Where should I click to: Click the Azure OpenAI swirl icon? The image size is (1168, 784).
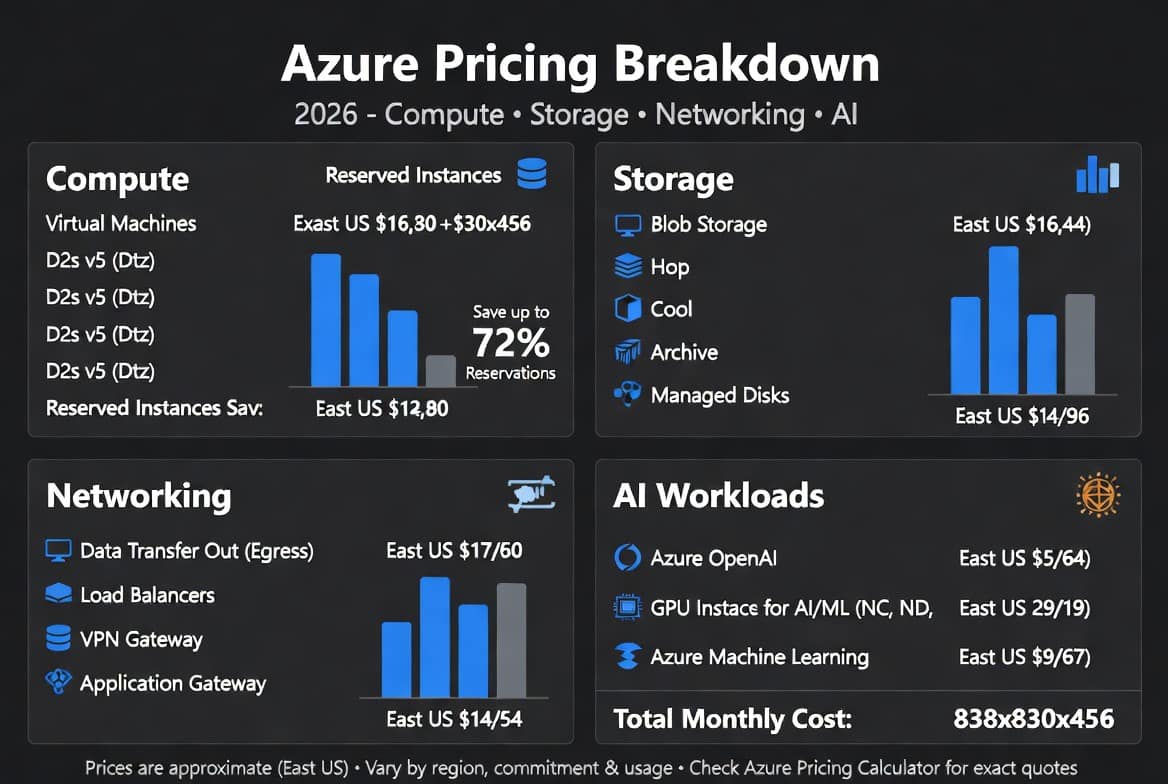627,557
